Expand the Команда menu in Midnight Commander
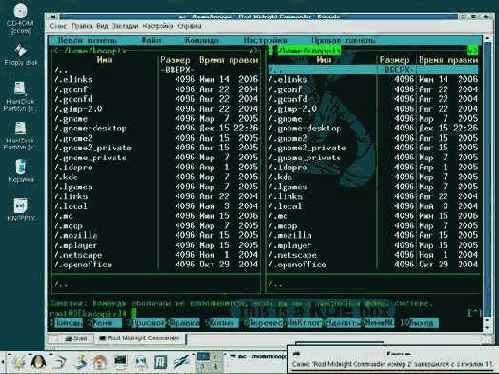 (x=202, y=41)
